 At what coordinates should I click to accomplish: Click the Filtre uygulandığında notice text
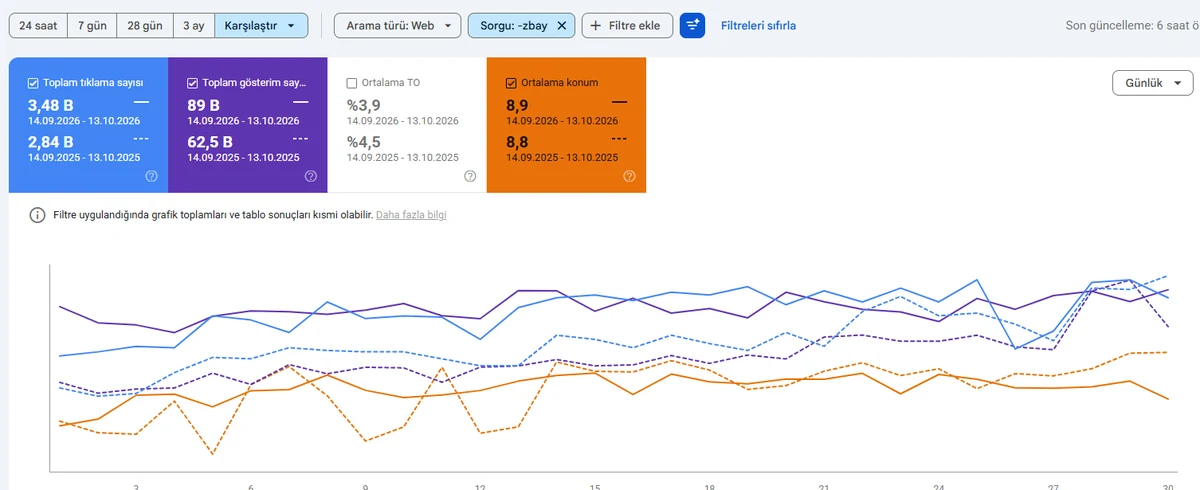(x=212, y=215)
